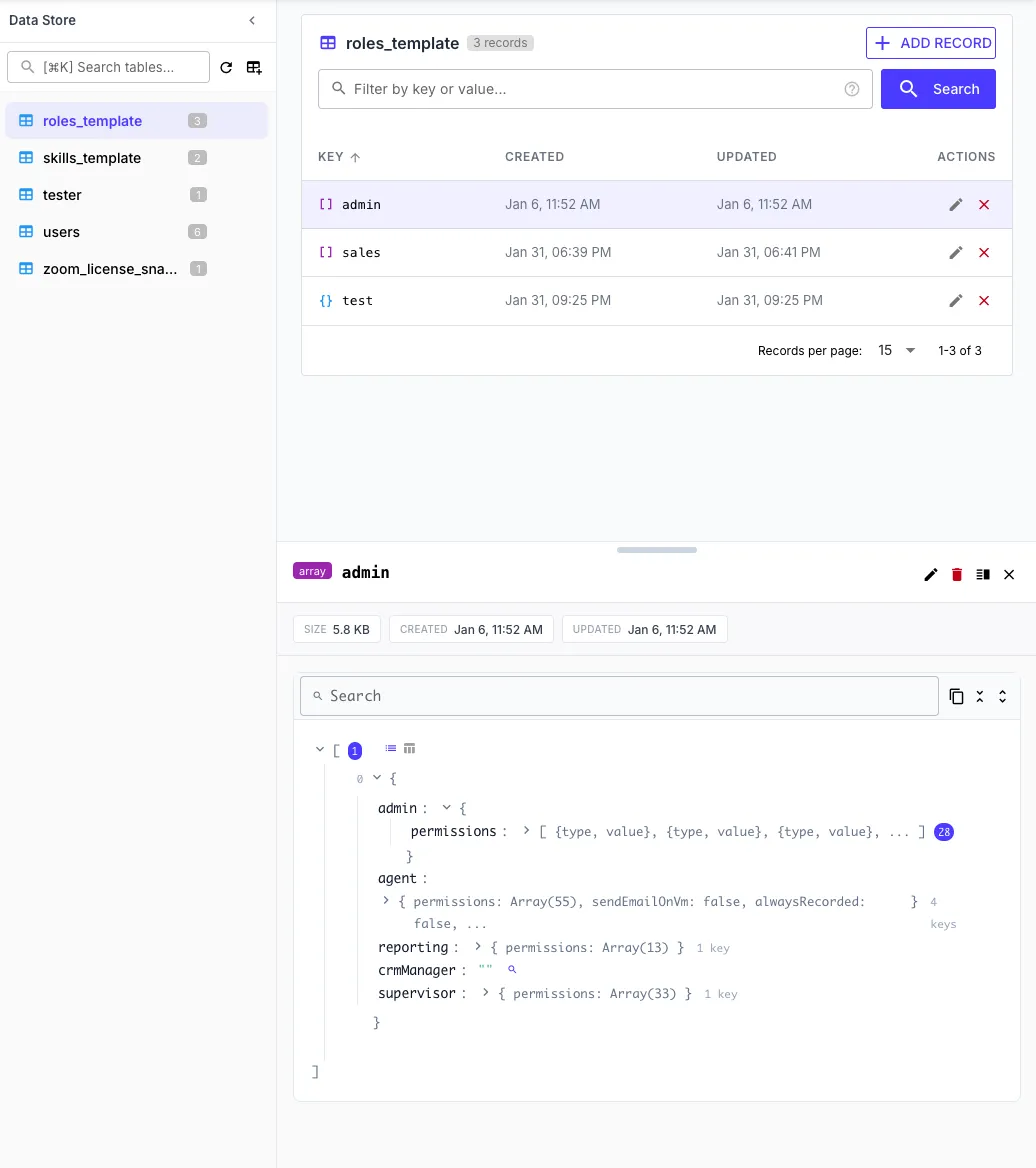Create a new table via the add-table icon
Viewport: 1036px width, 1168px height.
[253, 67]
